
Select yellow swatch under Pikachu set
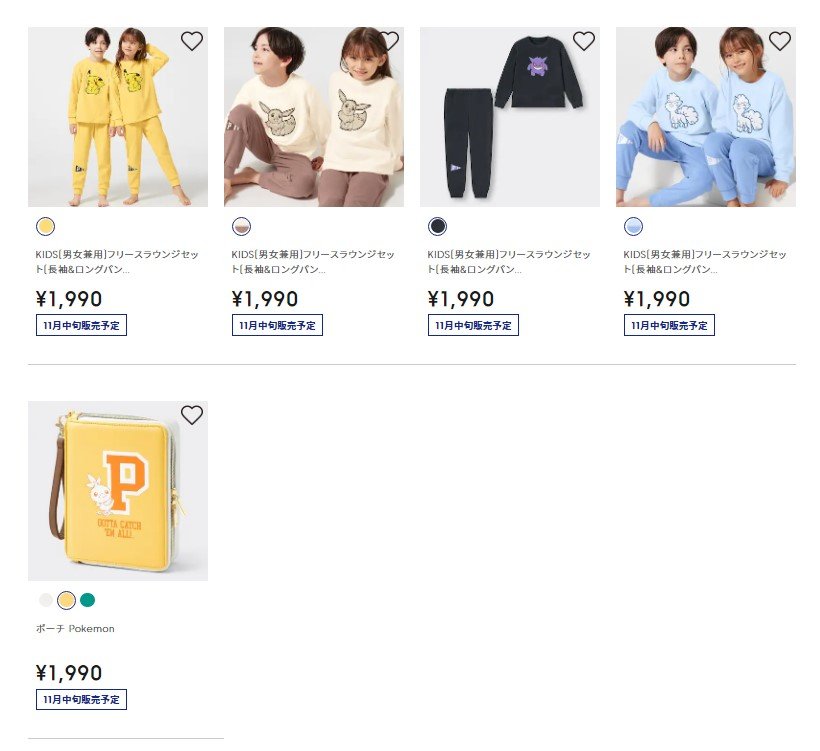click(x=45, y=226)
